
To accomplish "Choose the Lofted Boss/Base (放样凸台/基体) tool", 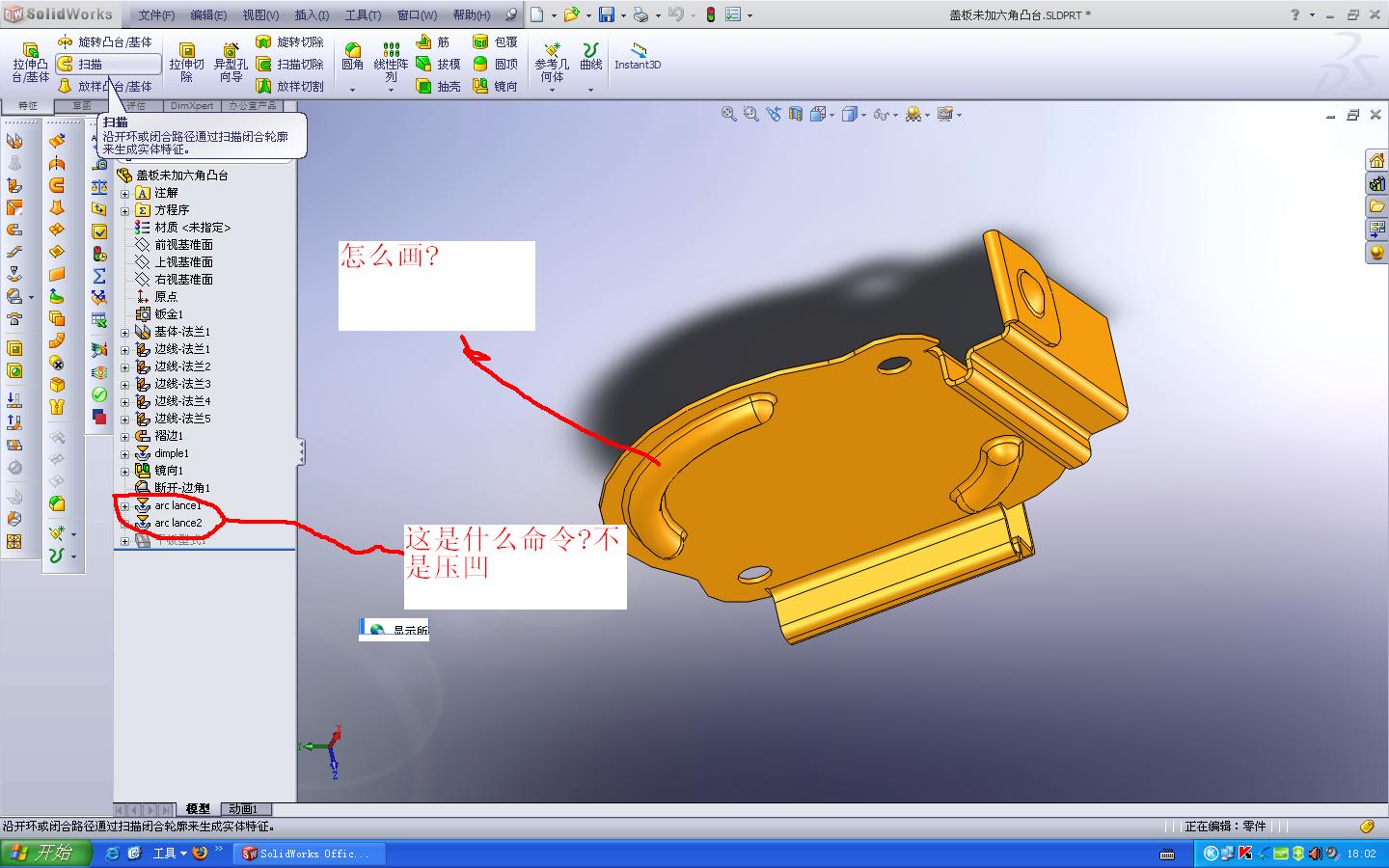I will [x=104, y=86].
